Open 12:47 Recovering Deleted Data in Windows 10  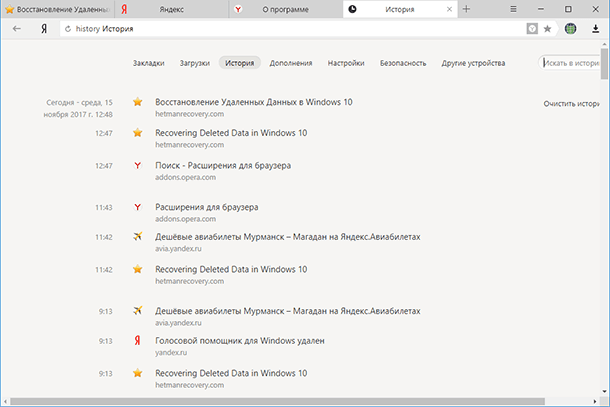click(231, 133)
